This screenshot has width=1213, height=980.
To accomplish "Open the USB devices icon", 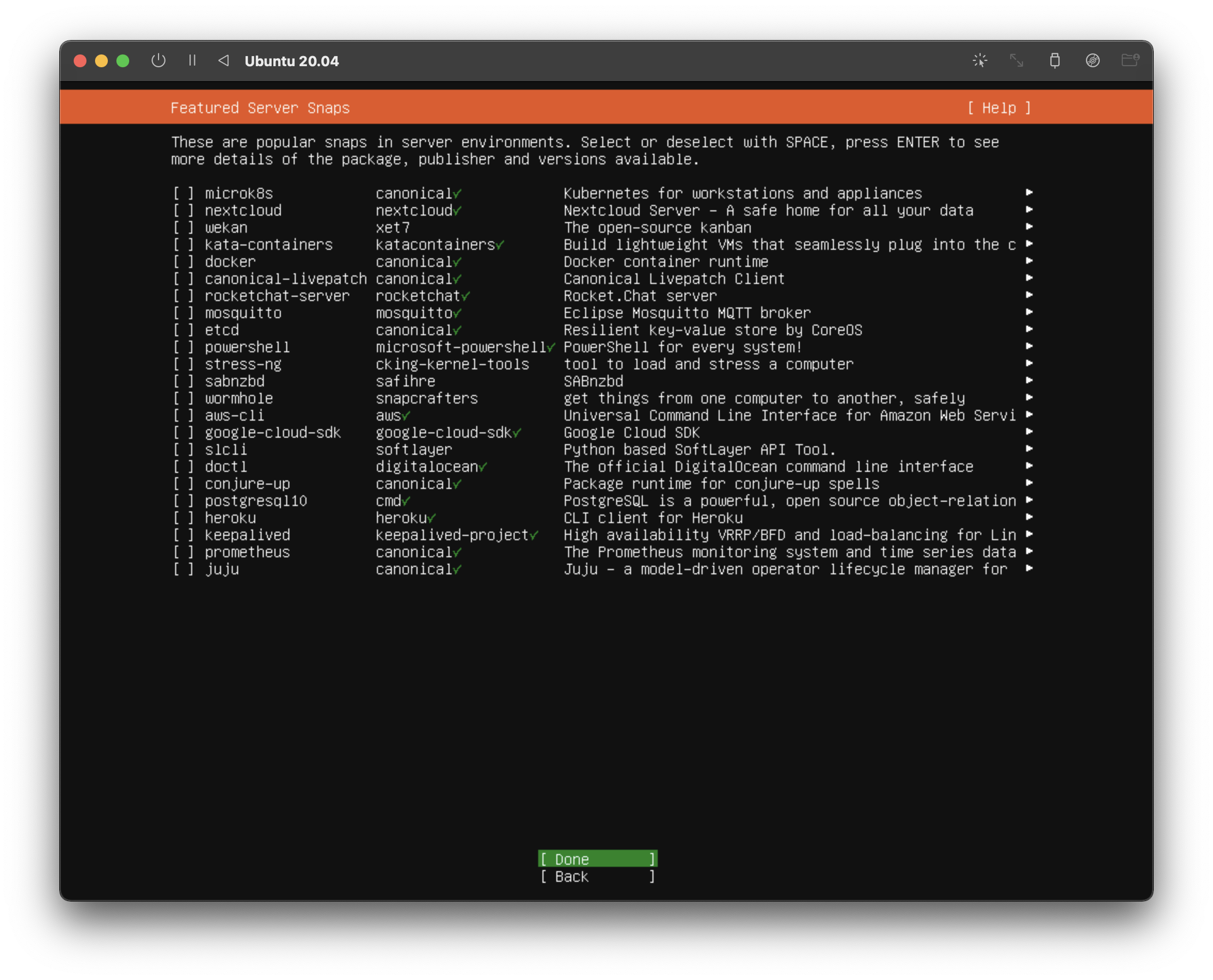I will pos(1054,60).
